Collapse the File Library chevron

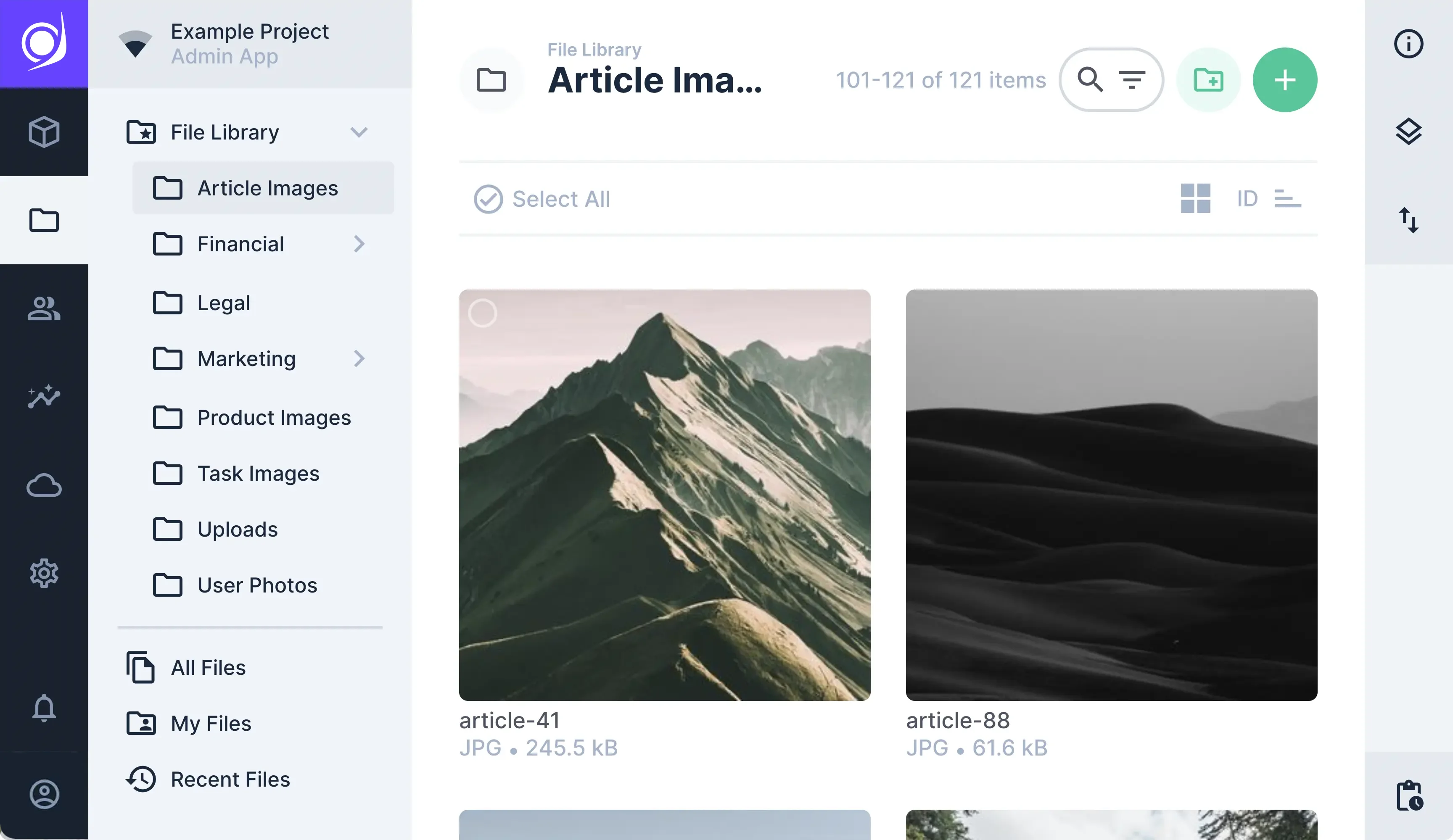(359, 132)
